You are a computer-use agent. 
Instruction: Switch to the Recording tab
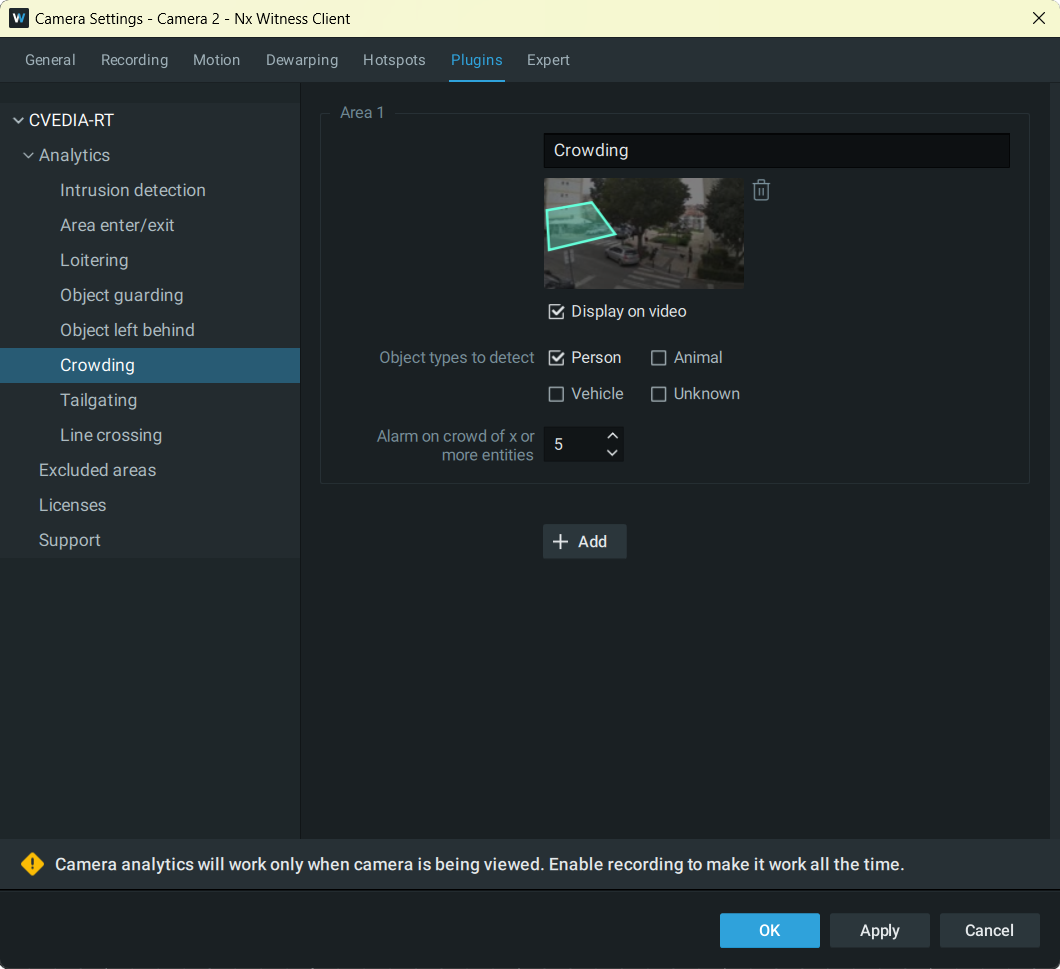pyautogui.click(x=135, y=60)
